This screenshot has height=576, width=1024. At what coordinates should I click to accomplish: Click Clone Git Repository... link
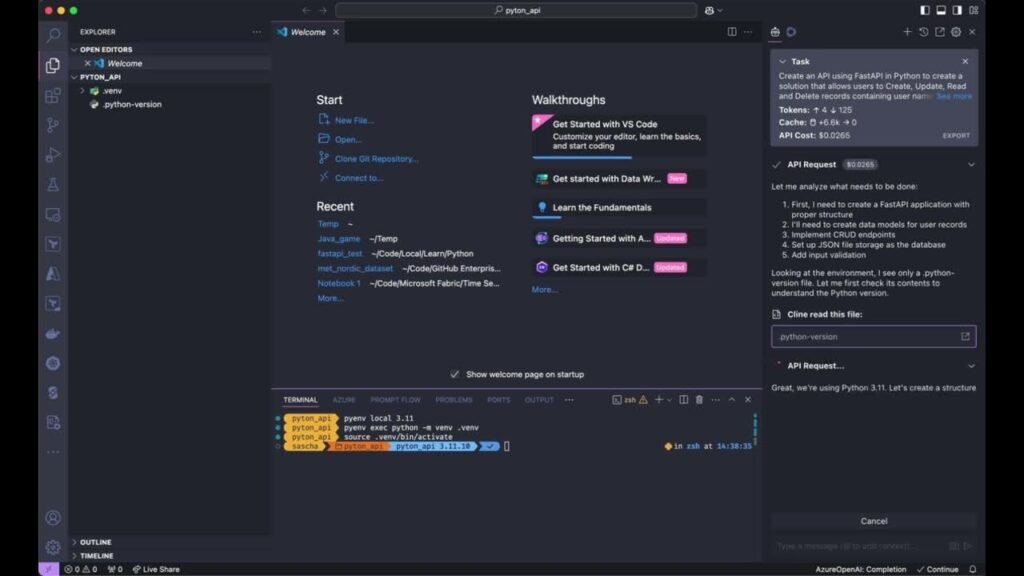pos(376,159)
